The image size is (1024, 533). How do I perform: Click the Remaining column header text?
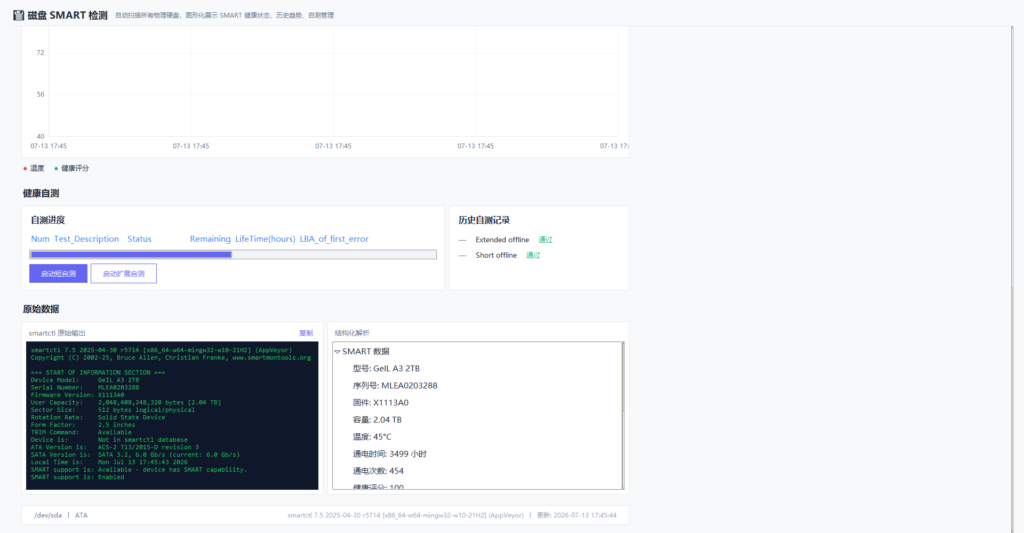pyautogui.click(x=210, y=239)
